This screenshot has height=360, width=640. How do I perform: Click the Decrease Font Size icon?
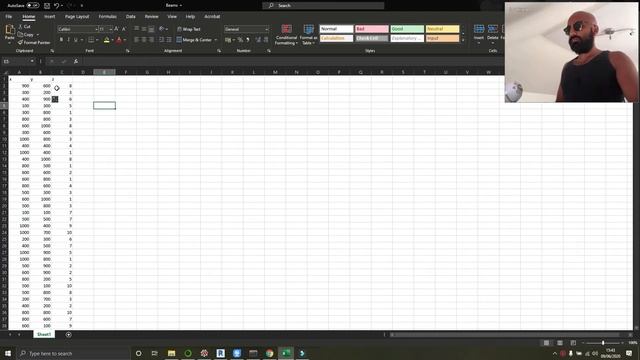click(x=124, y=29)
